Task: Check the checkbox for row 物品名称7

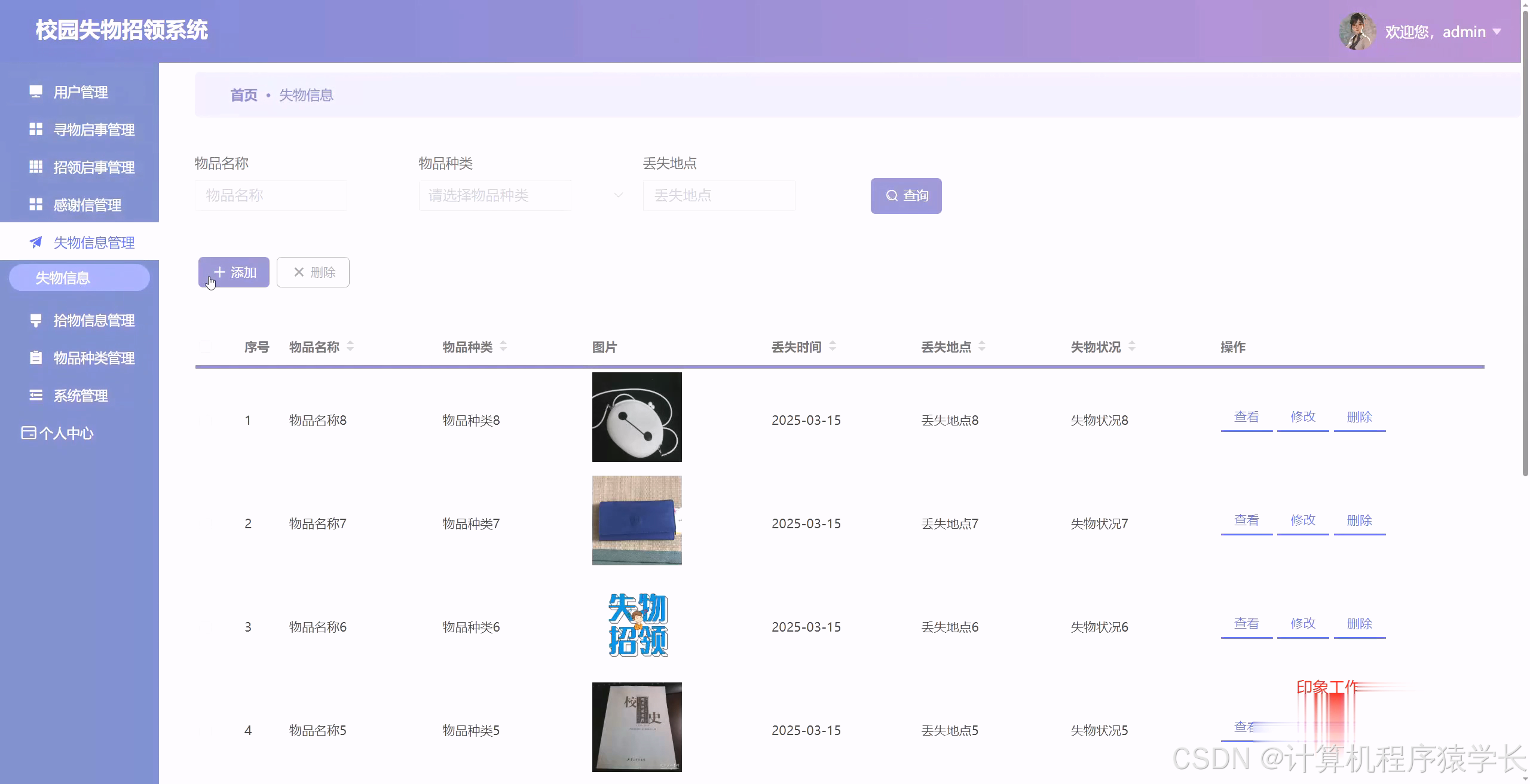Action: [x=206, y=522]
